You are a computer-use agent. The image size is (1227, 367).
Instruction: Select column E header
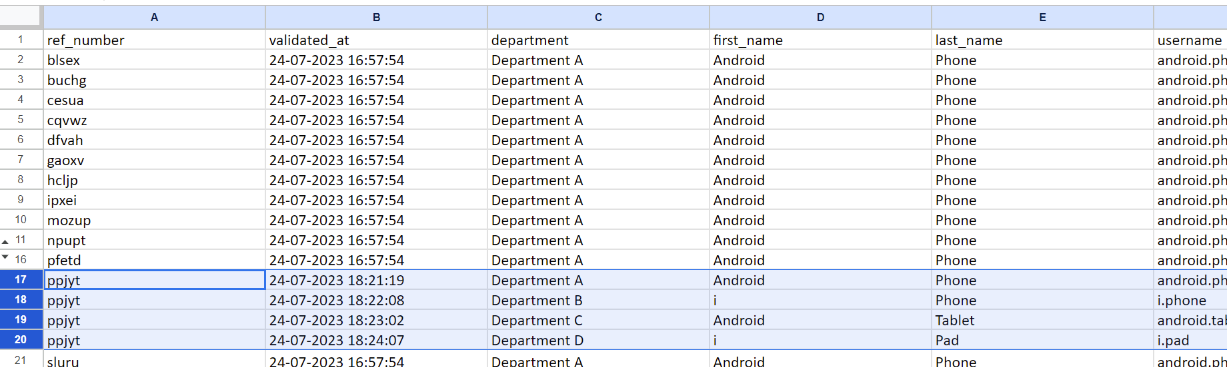(x=1042, y=17)
